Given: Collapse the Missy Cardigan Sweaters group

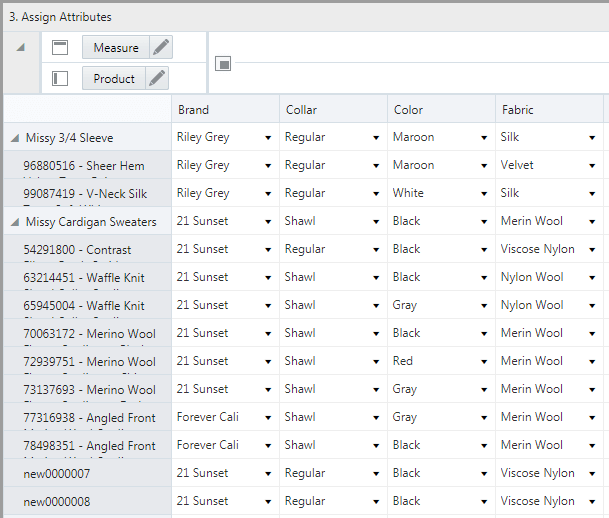Looking at the screenshot, I should point(15,222).
